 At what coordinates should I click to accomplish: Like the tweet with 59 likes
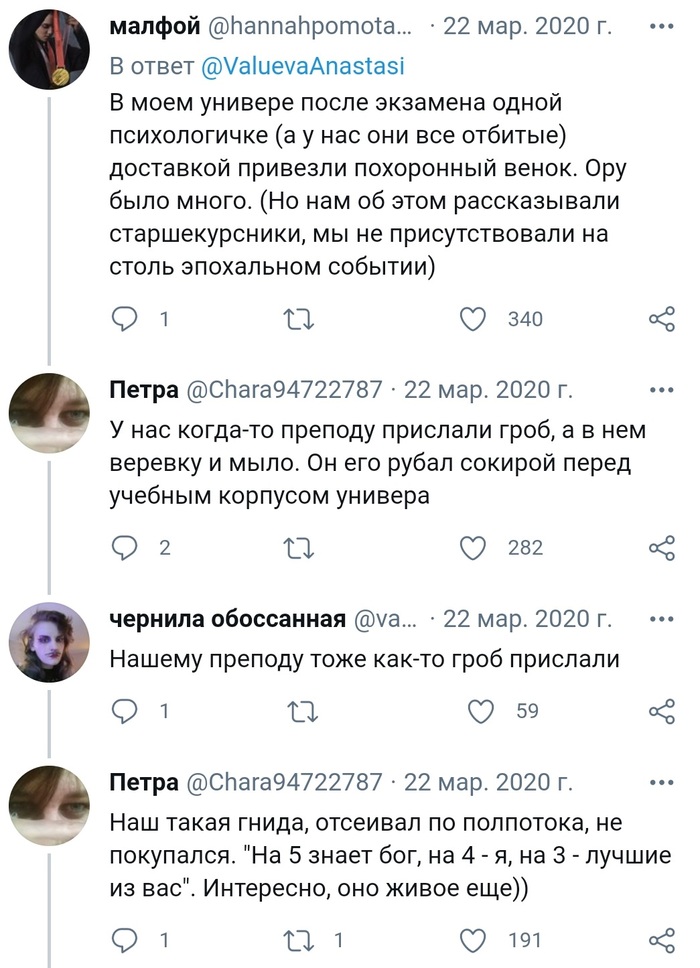482,711
